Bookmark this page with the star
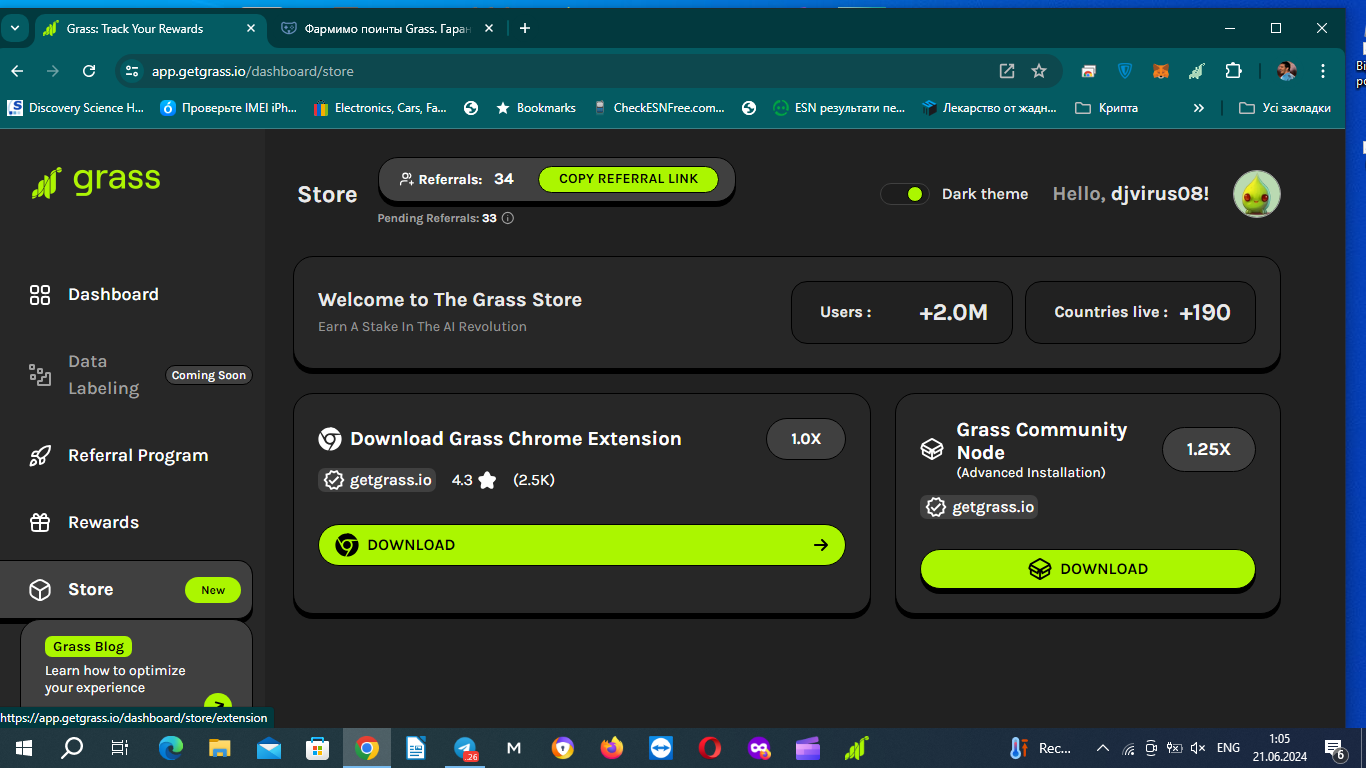Viewport: 1366px width, 768px height. 1039,71
